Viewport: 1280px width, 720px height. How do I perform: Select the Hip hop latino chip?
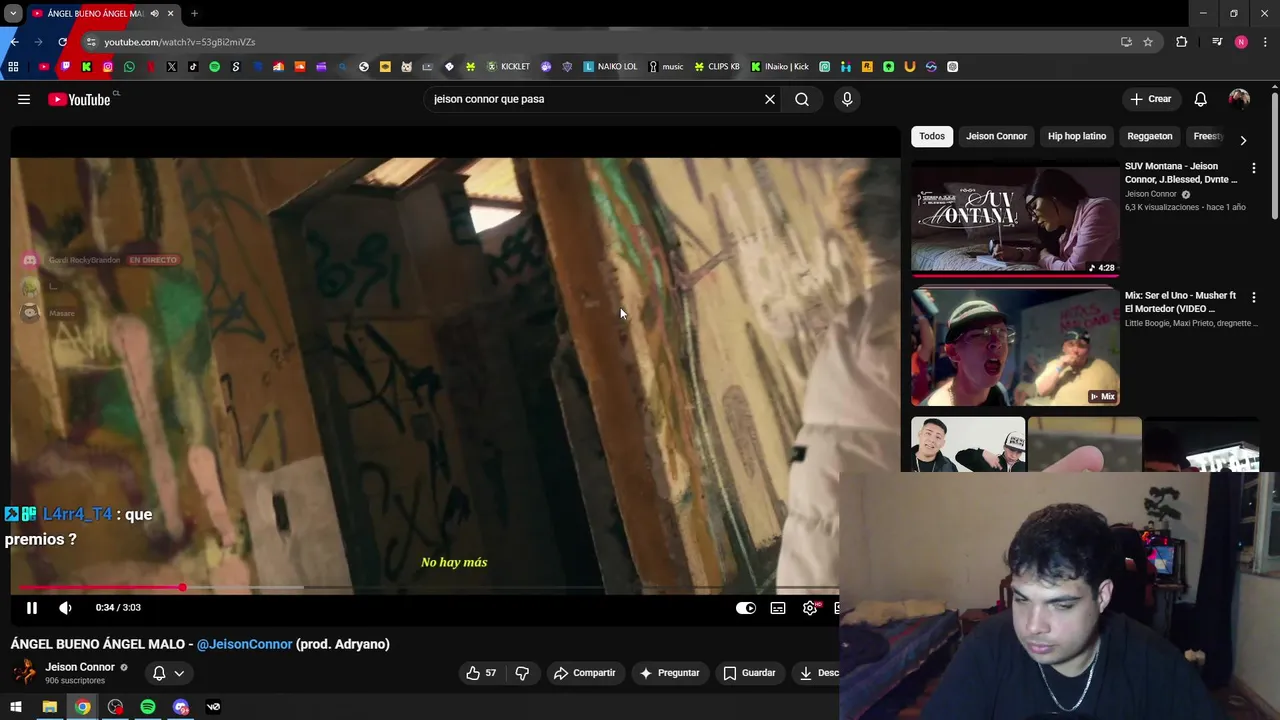tap(1077, 136)
